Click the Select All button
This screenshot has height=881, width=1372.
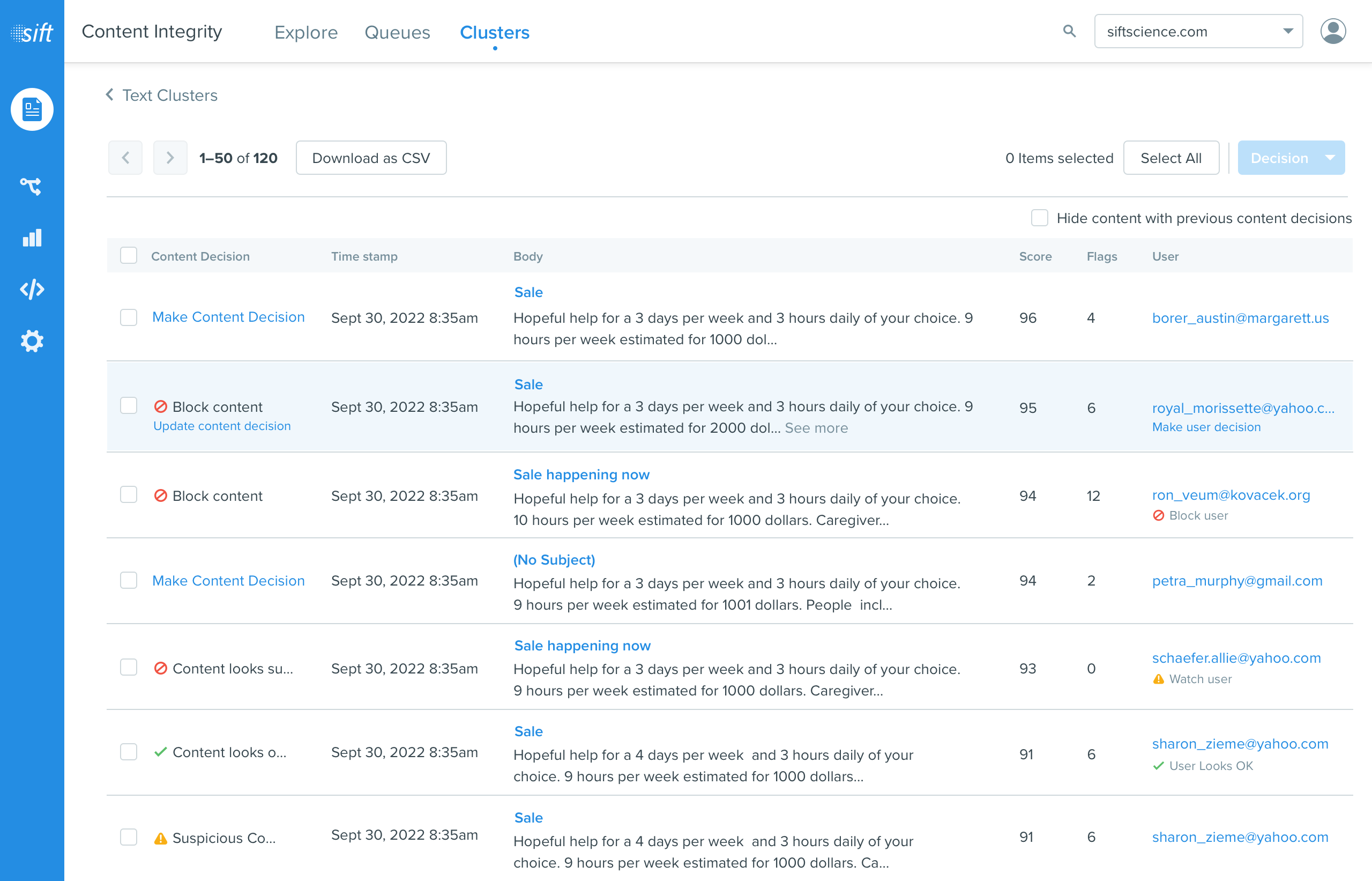coord(1171,158)
